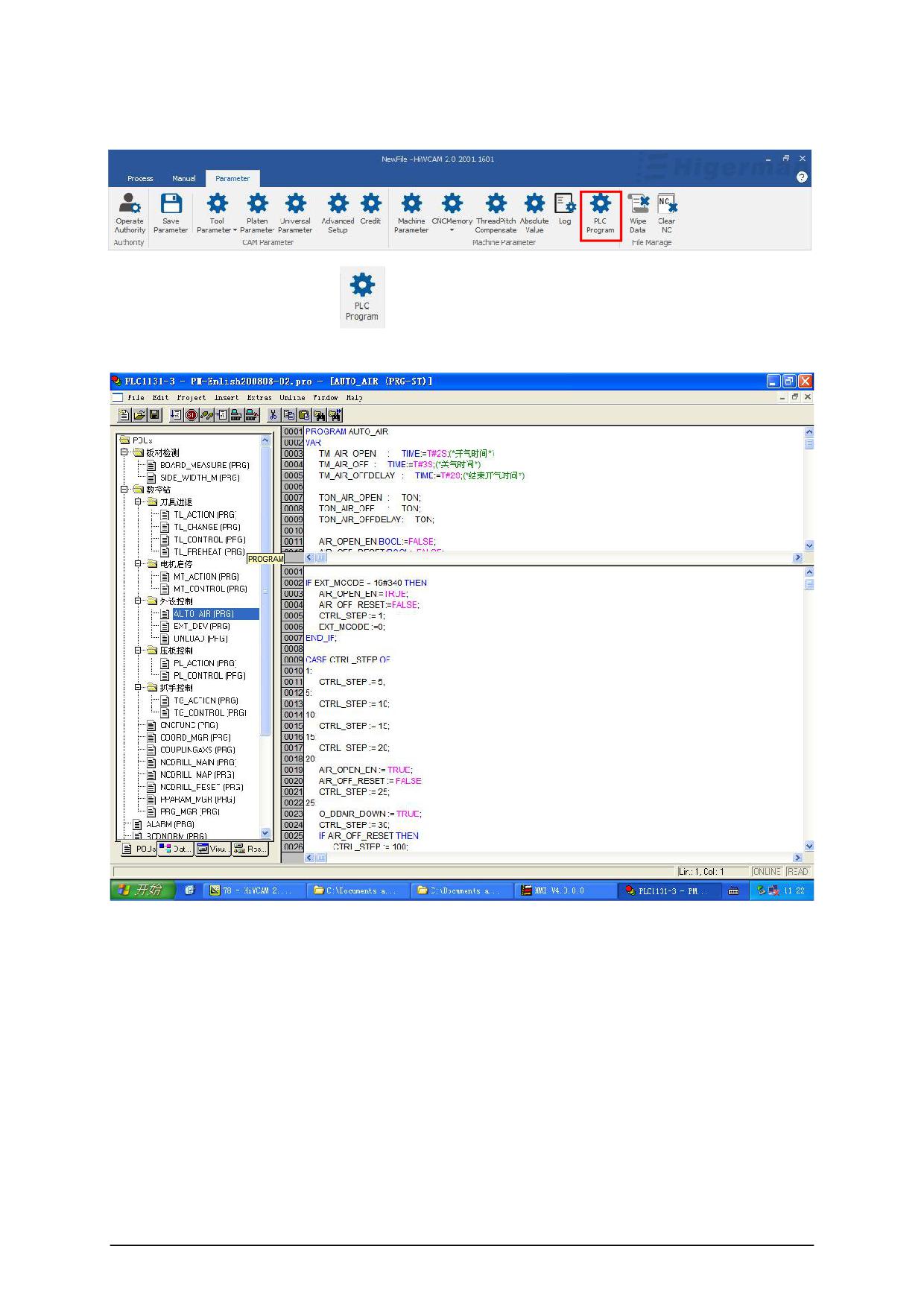Click the Universal Parameter gear icon
Image resolution: width=924 pixels, height=1307 pixels.
point(296,203)
